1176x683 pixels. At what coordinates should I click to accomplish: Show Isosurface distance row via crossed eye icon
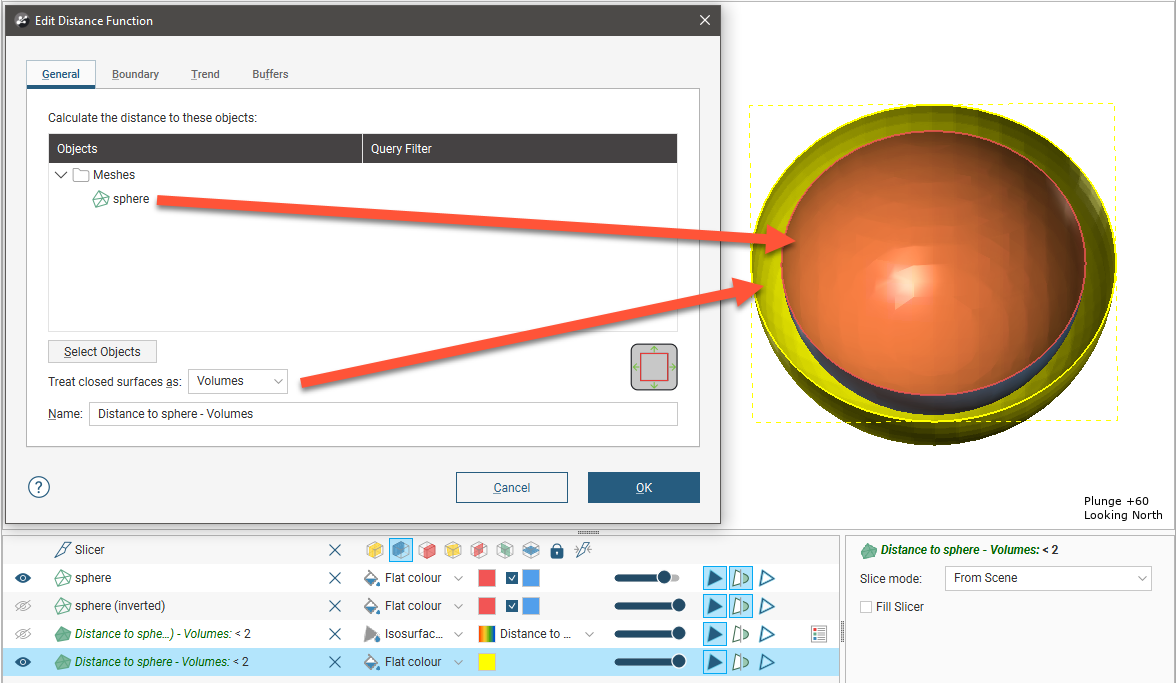[x=23, y=634]
